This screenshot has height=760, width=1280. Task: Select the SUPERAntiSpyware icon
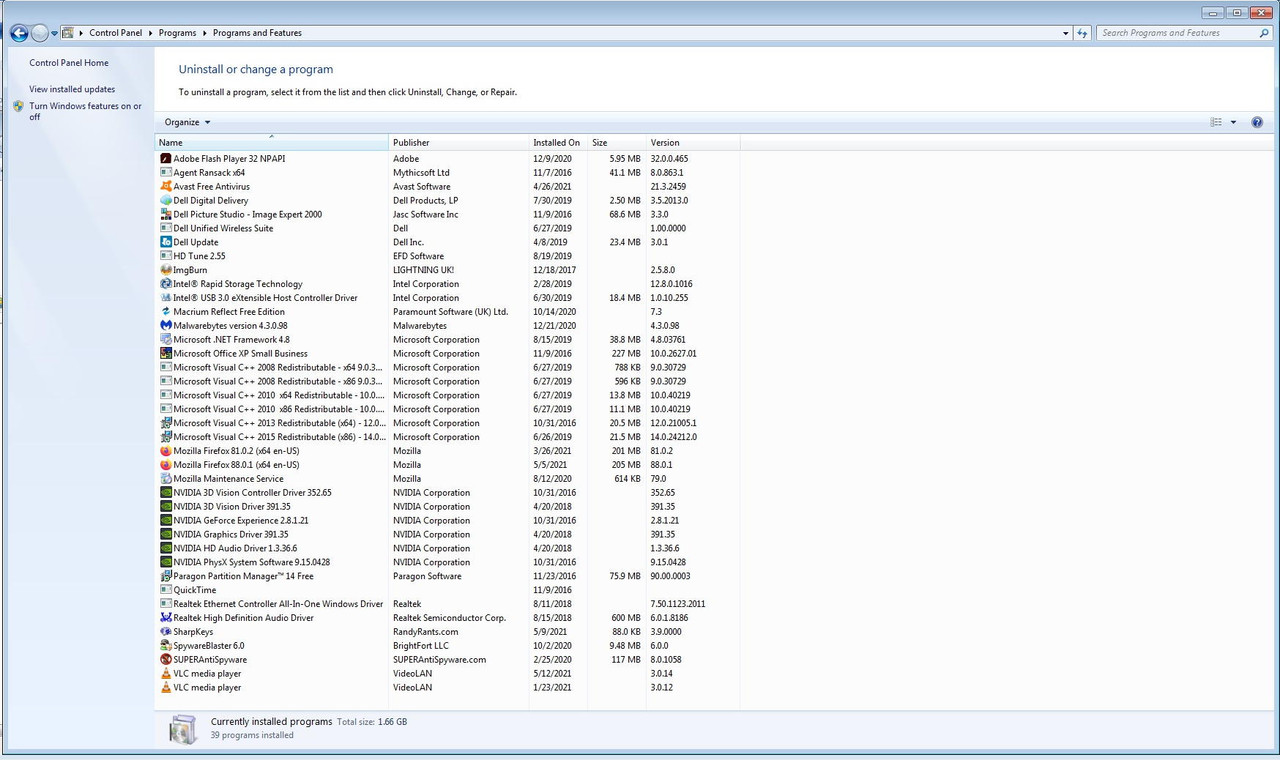[166, 659]
